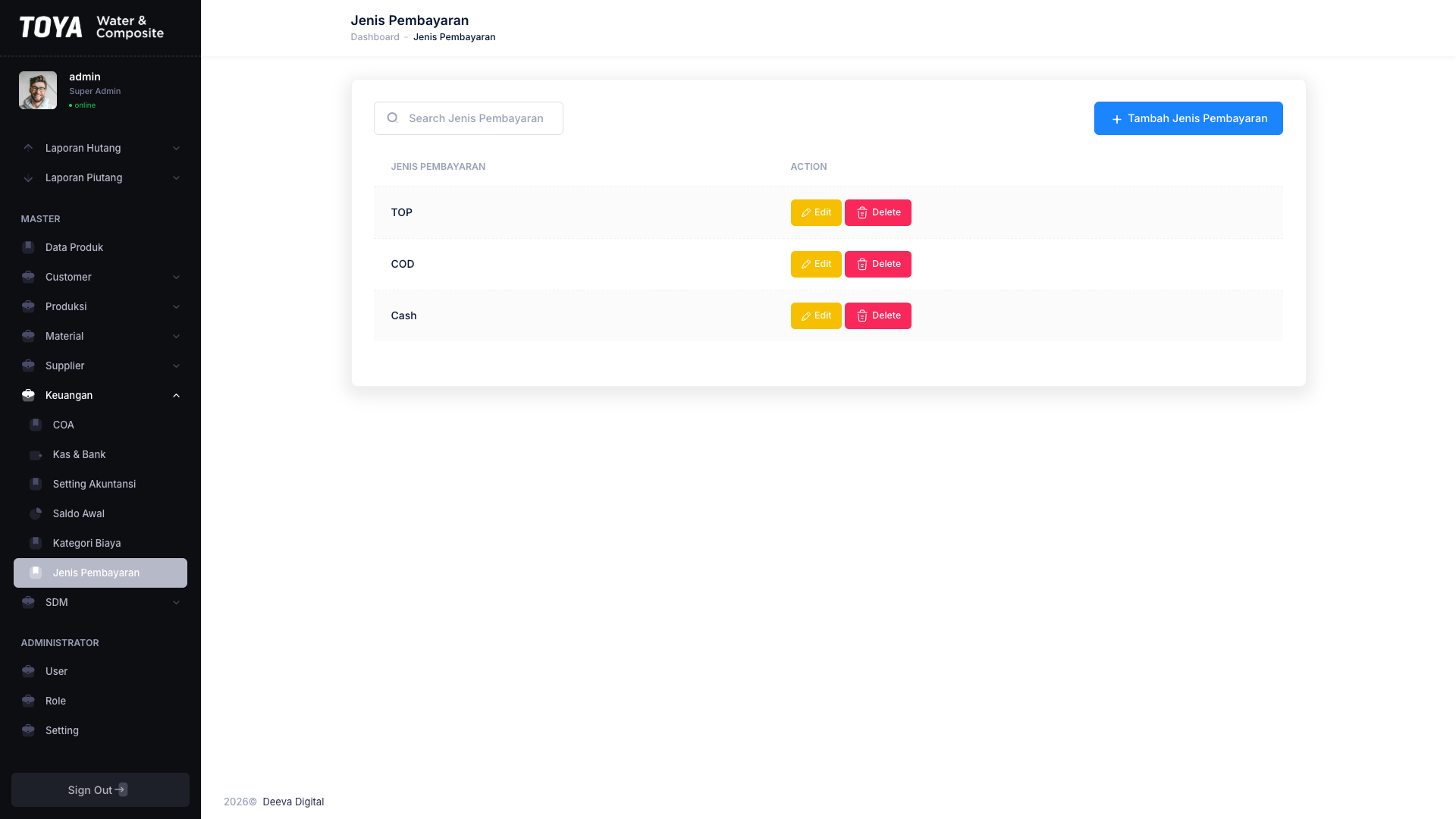The width and height of the screenshot is (1456, 819).
Task: Click the Kas & Bank wallet icon
Action: tap(36, 455)
